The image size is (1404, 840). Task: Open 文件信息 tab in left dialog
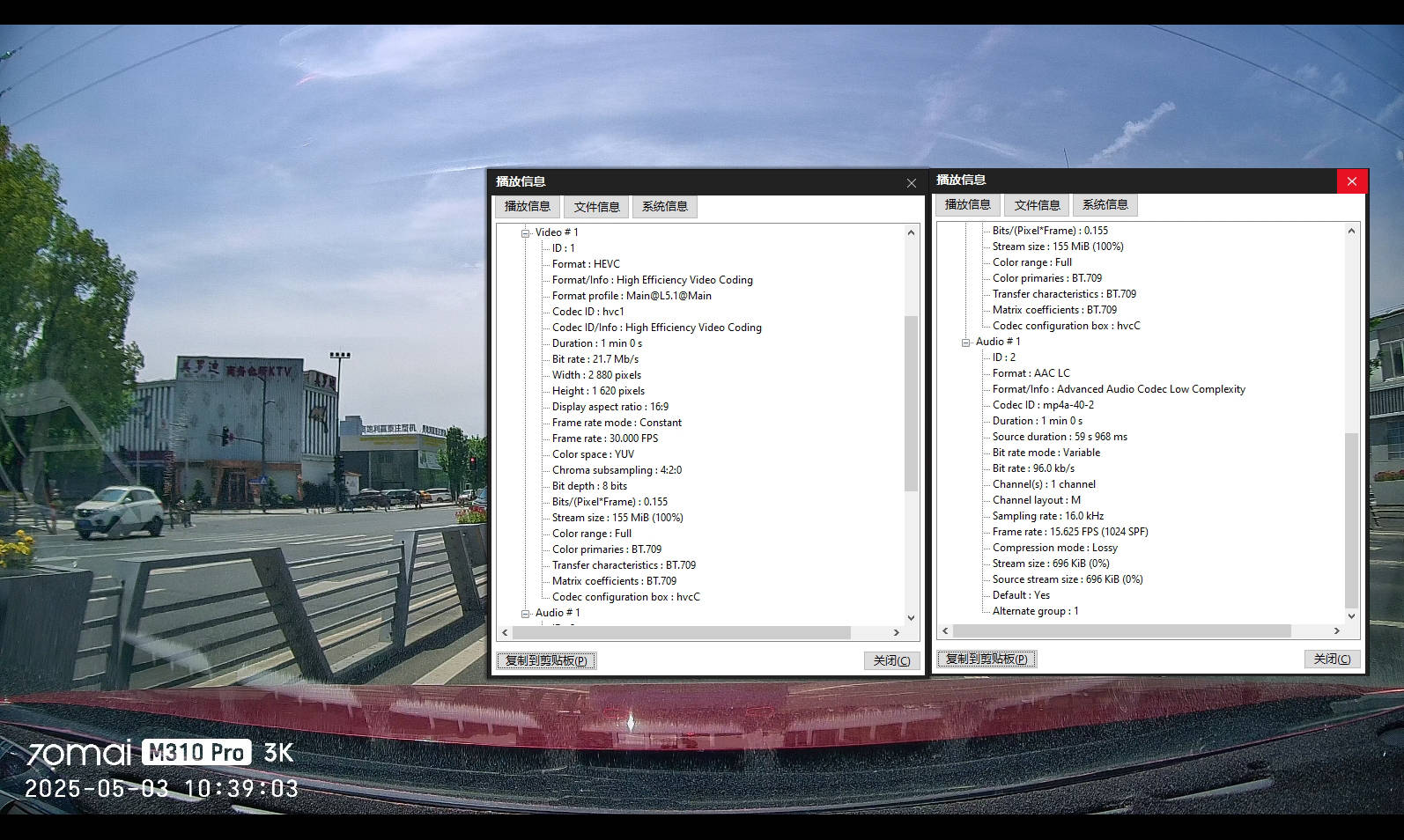[x=596, y=207]
